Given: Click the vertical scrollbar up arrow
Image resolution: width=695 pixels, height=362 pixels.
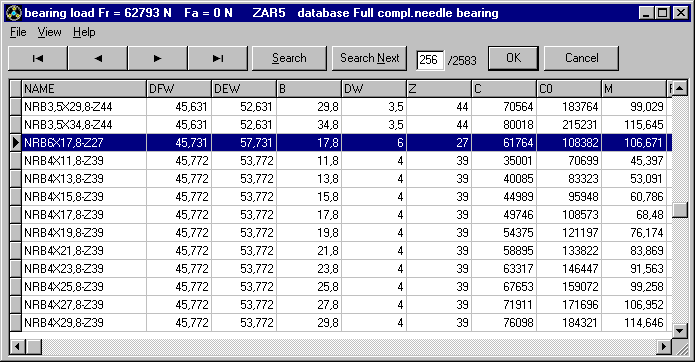Looking at the screenshot, I should coord(680,88).
